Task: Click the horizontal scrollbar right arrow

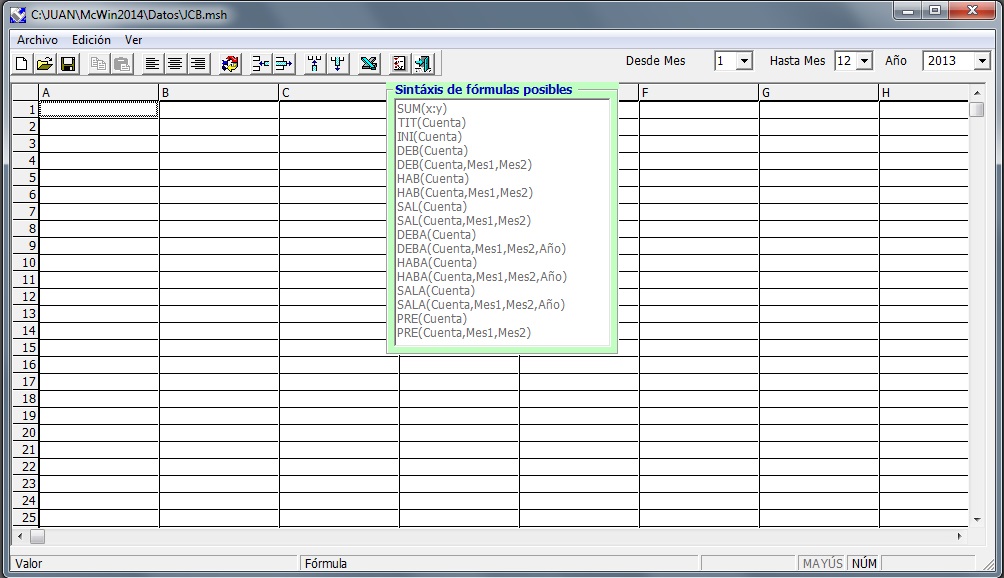Action: tap(959, 536)
